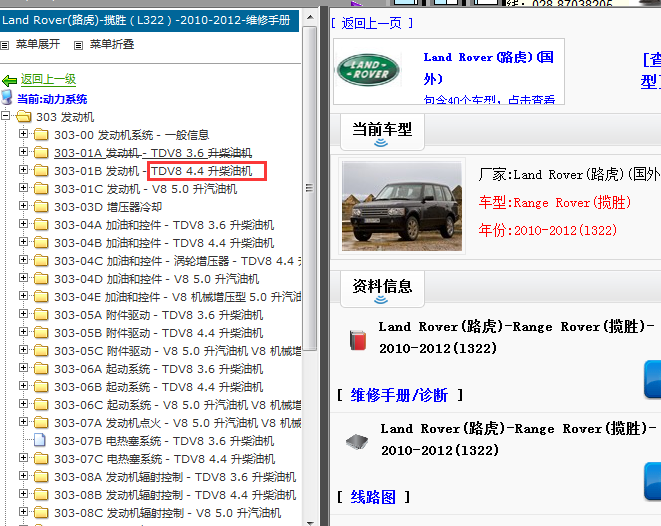Expand the 303-01B 发动机 node
The width and height of the screenshot is (661, 526).
pyautogui.click(x=24, y=169)
